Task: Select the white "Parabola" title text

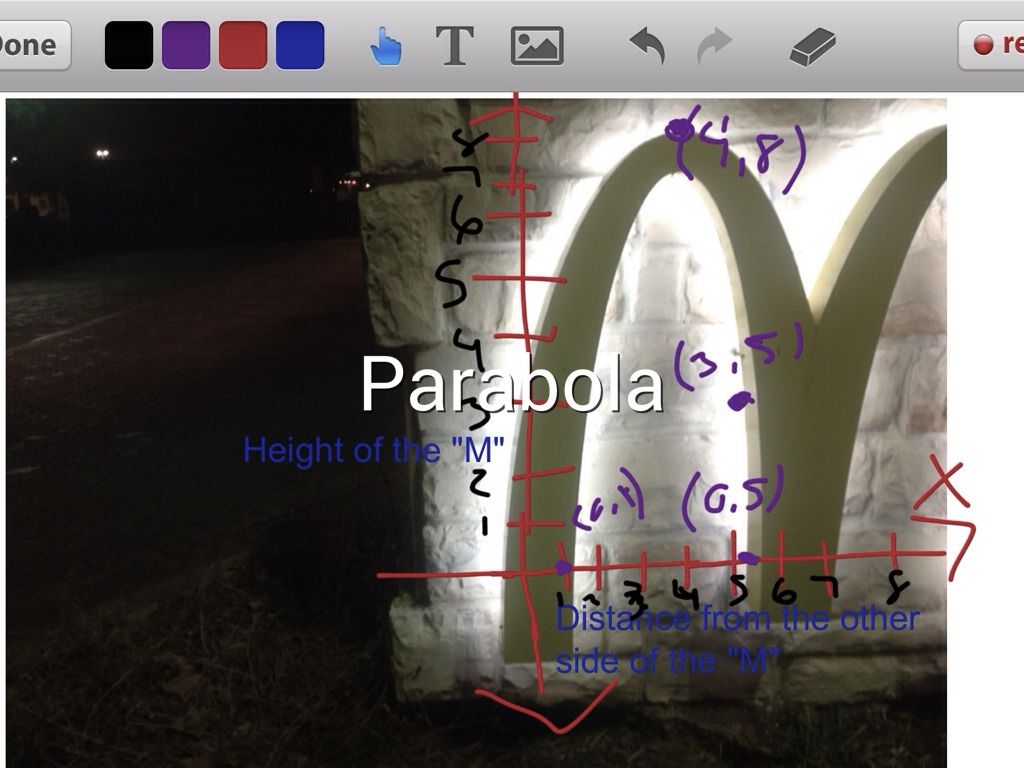Action: point(511,385)
